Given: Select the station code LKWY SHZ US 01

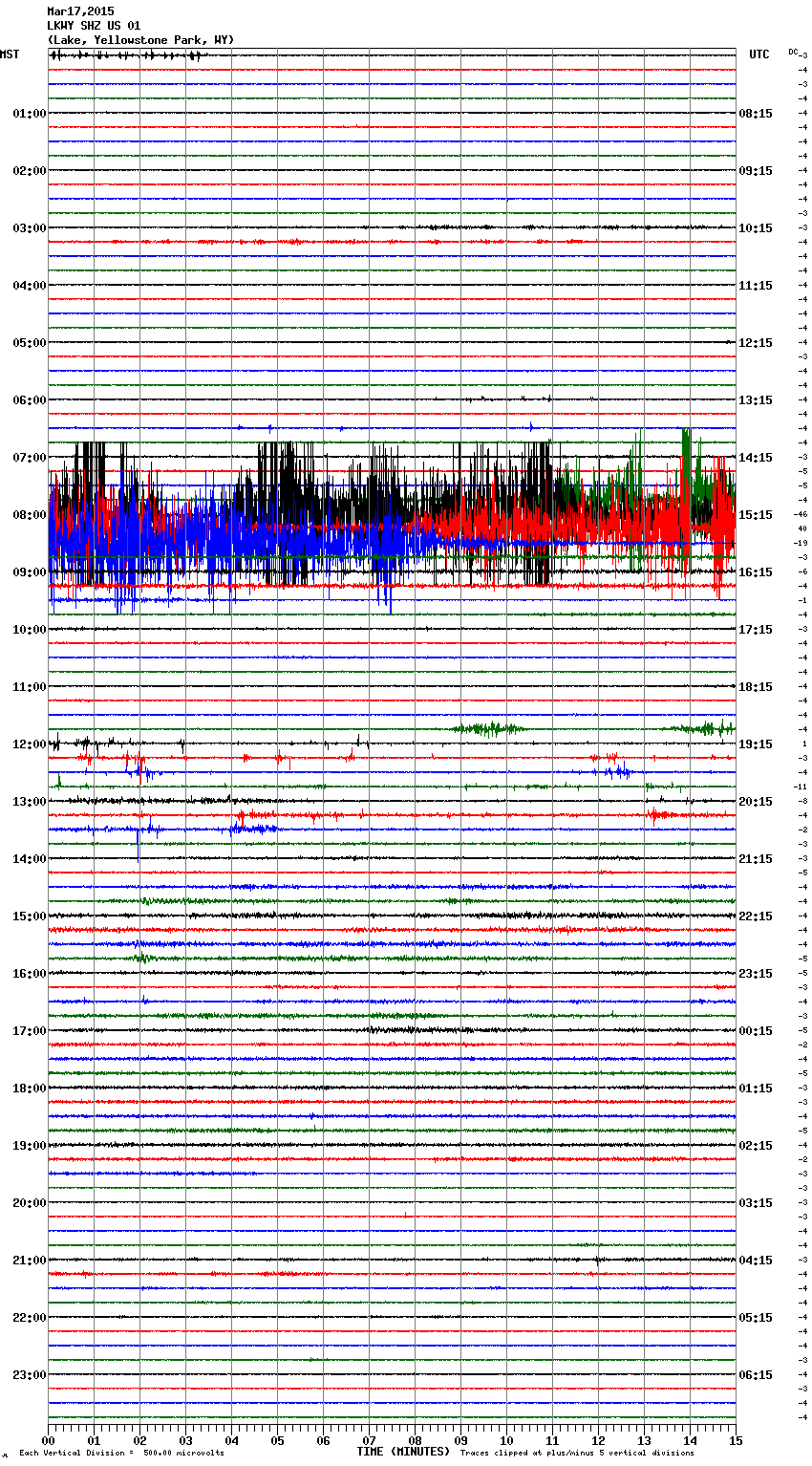Looking at the screenshot, I should pos(94,26).
